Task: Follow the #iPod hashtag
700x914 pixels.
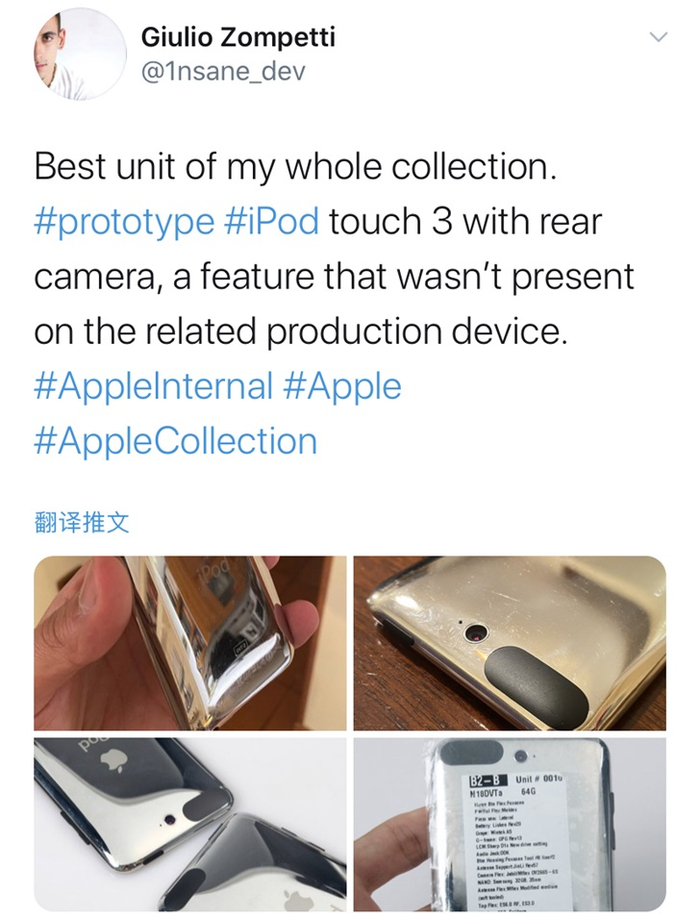Action: point(271,222)
